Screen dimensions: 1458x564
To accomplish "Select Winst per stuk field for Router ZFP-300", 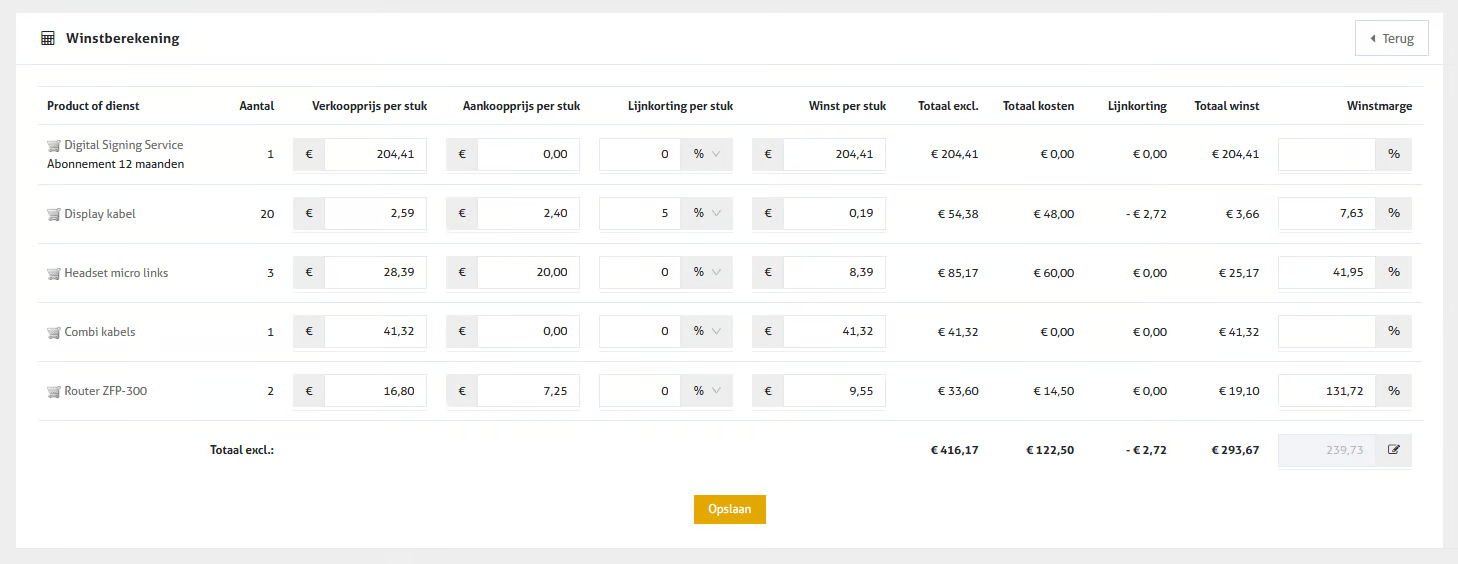I will pos(833,391).
